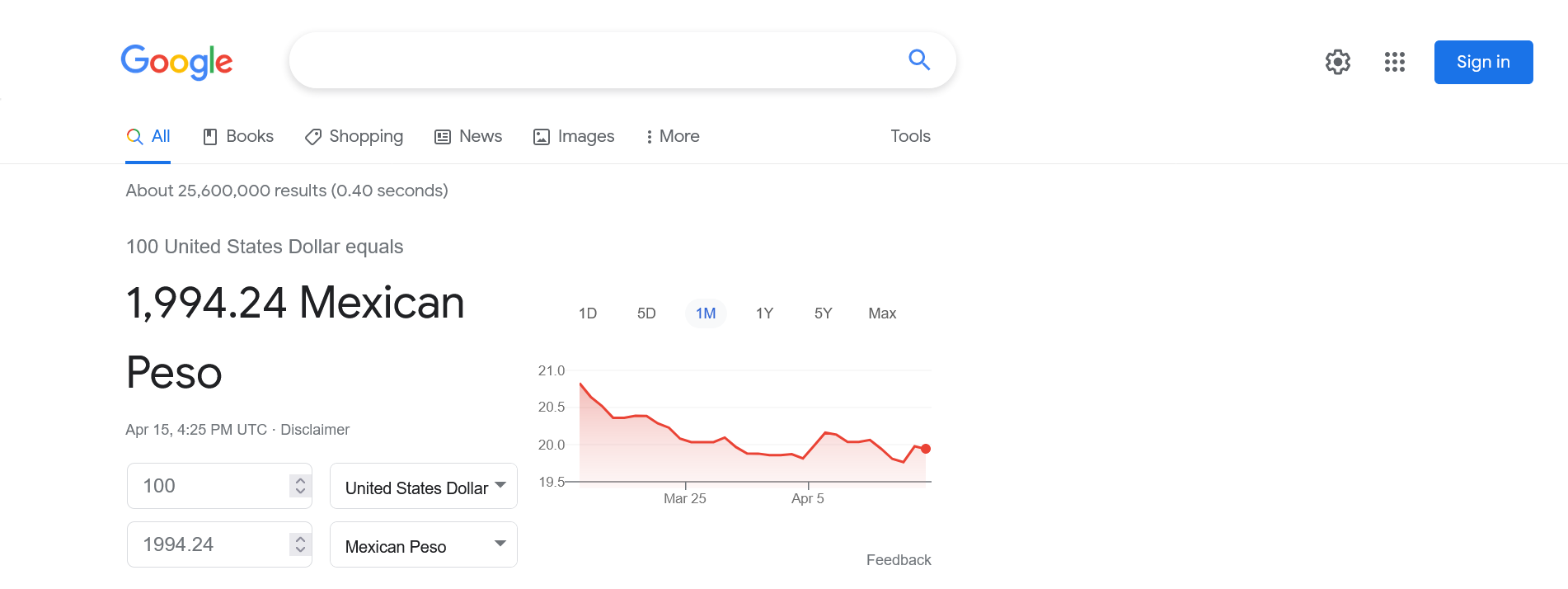
Task: Increment the 100 amount stepper
Action: click(x=300, y=480)
